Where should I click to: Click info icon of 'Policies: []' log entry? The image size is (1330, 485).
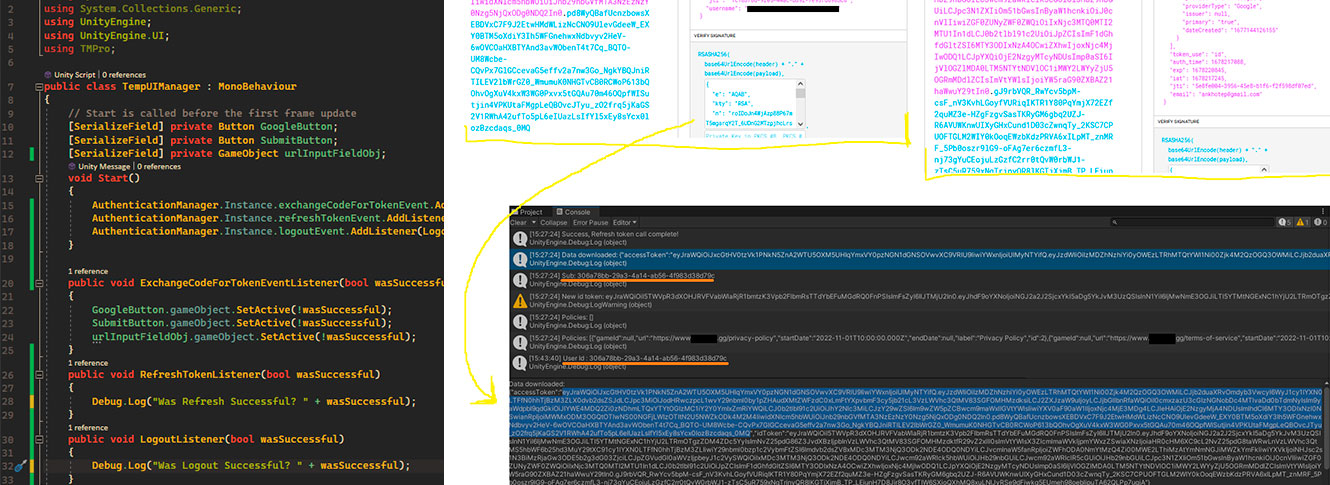[518, 321]
